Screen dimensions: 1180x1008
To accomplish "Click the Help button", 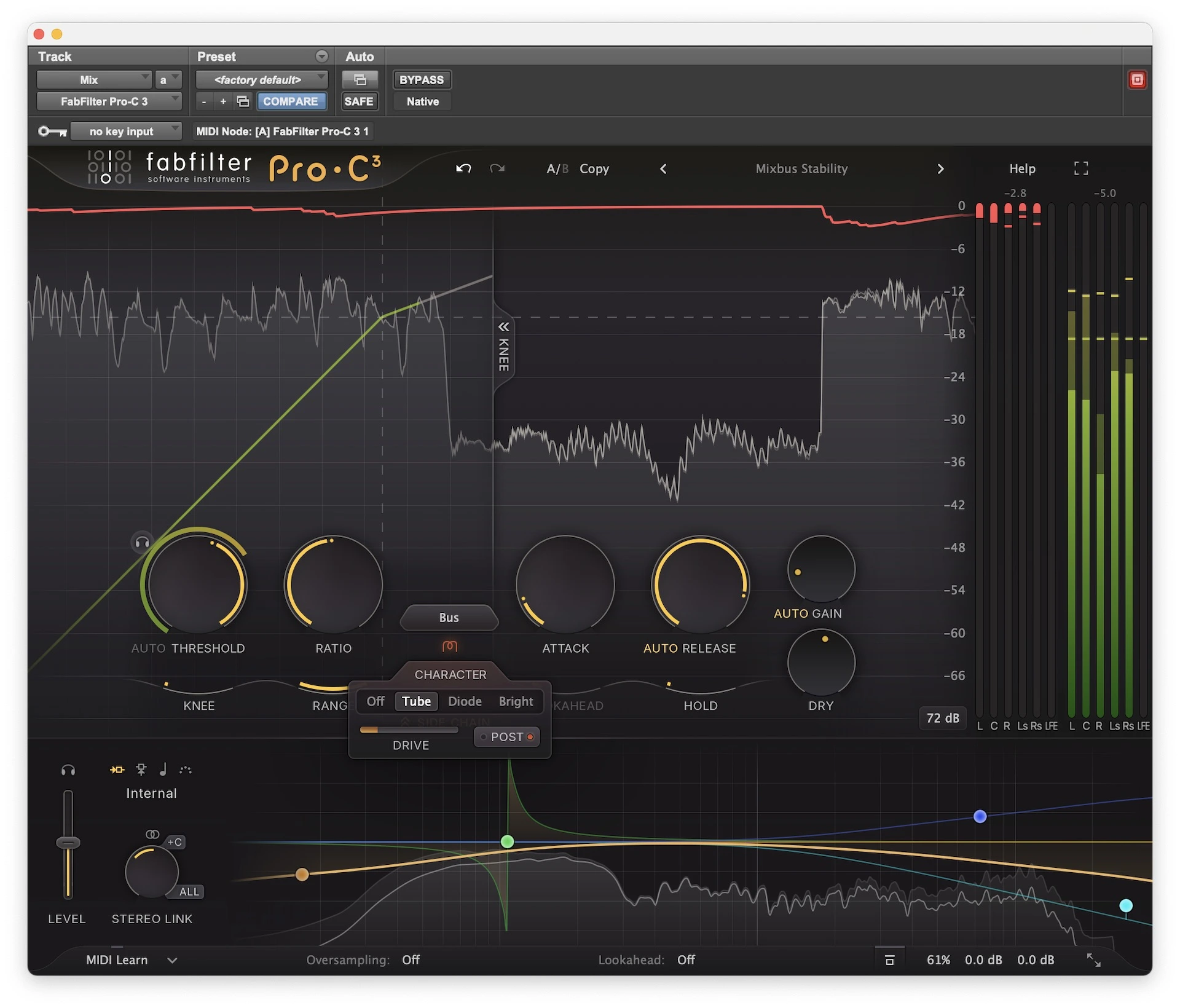I will (x=1021, y=168).
